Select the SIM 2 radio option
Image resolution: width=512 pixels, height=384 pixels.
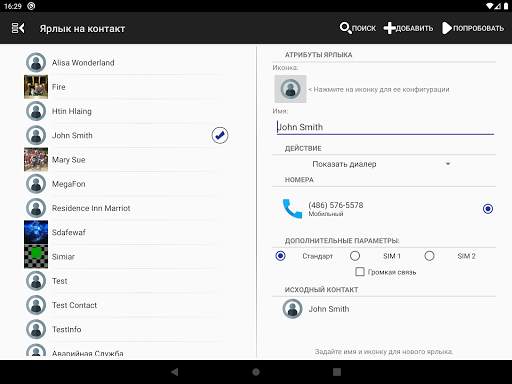(x=429, y=256)
